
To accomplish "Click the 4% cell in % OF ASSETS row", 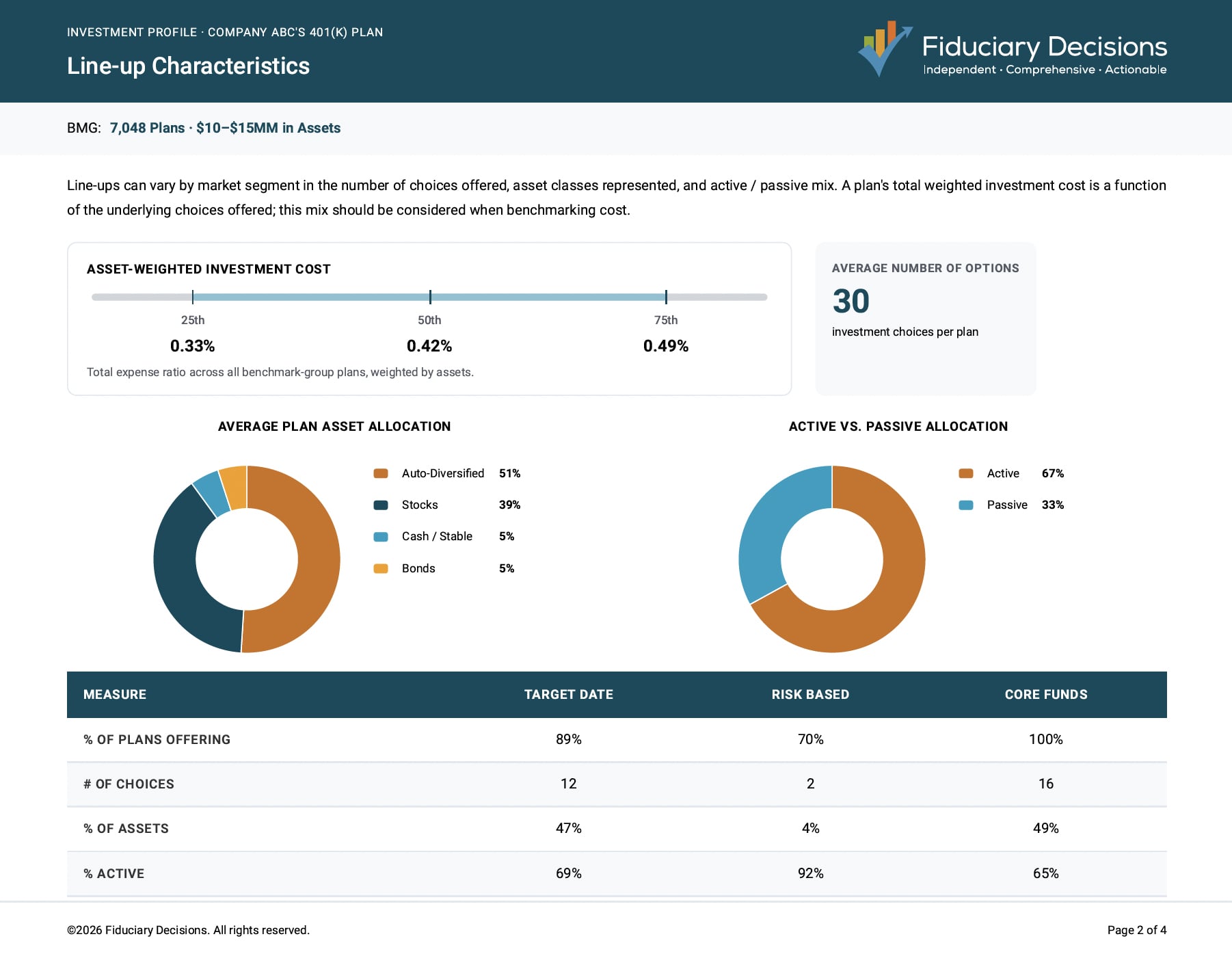I will (811, 828).
